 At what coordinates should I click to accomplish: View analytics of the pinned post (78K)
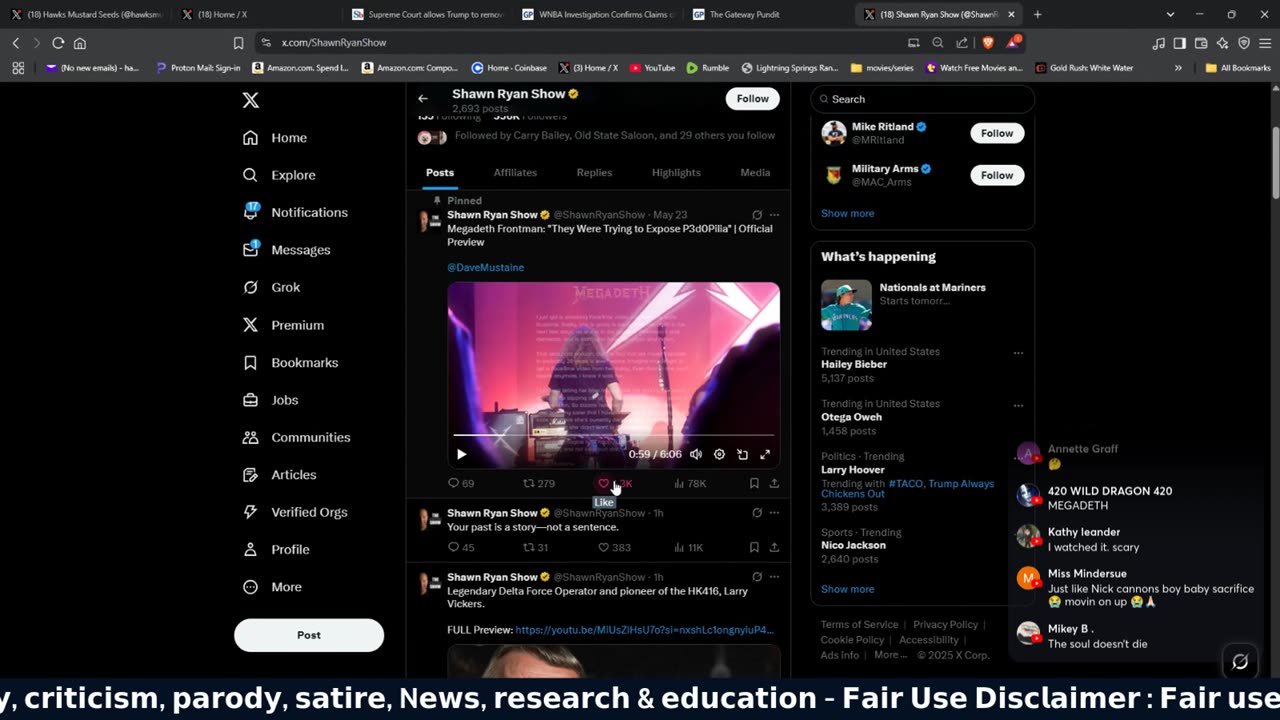point(690,484)
